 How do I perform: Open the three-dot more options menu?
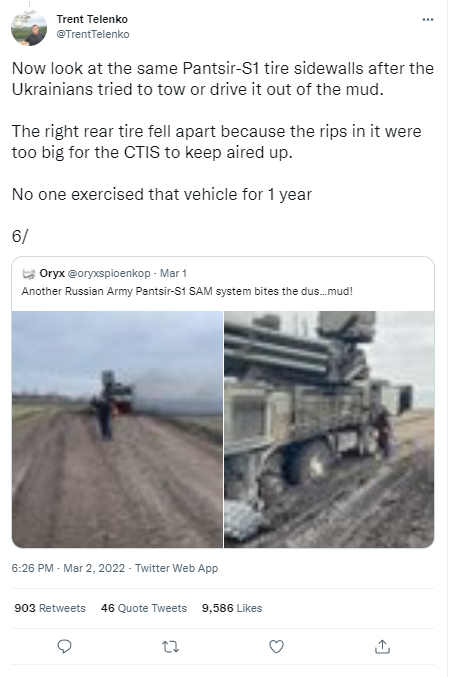point(428,19)
